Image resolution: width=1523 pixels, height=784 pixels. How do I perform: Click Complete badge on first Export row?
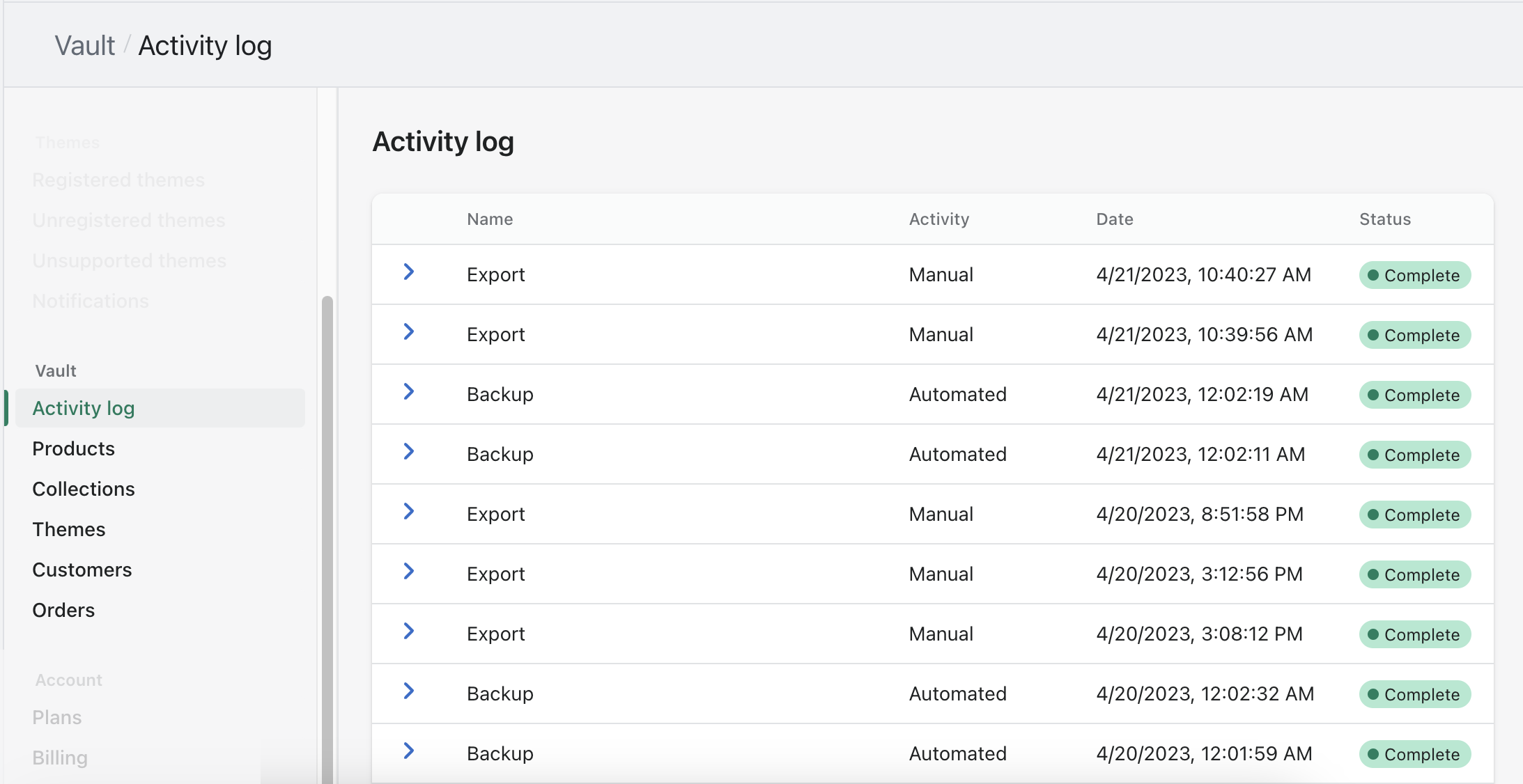point(1414,275)
